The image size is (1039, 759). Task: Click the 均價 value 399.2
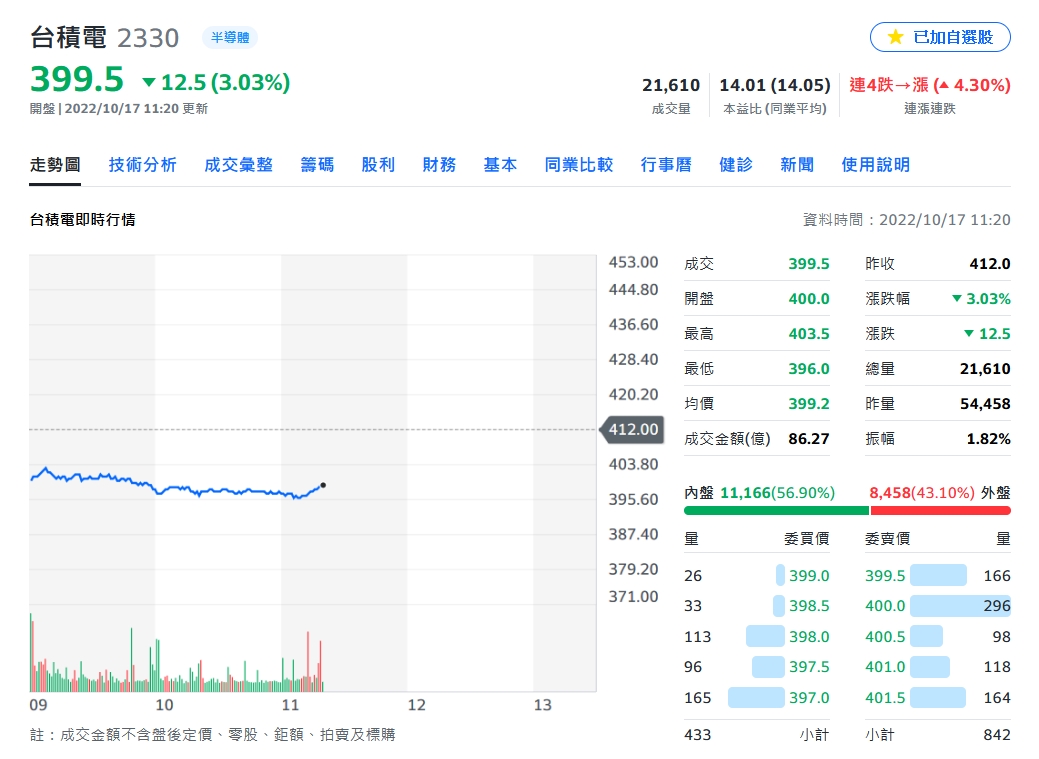(808, 404)
